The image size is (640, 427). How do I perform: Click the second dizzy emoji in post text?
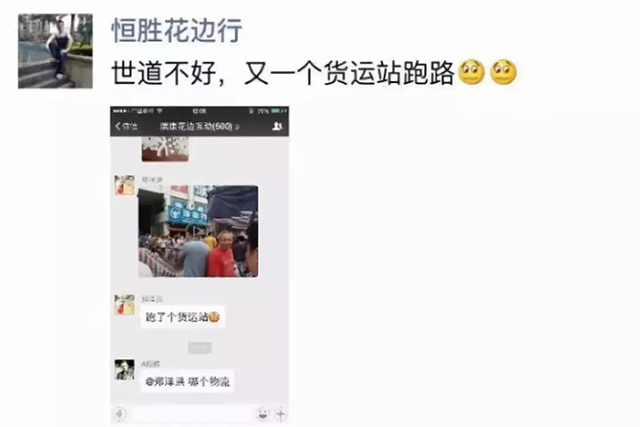tap(503, 72)
